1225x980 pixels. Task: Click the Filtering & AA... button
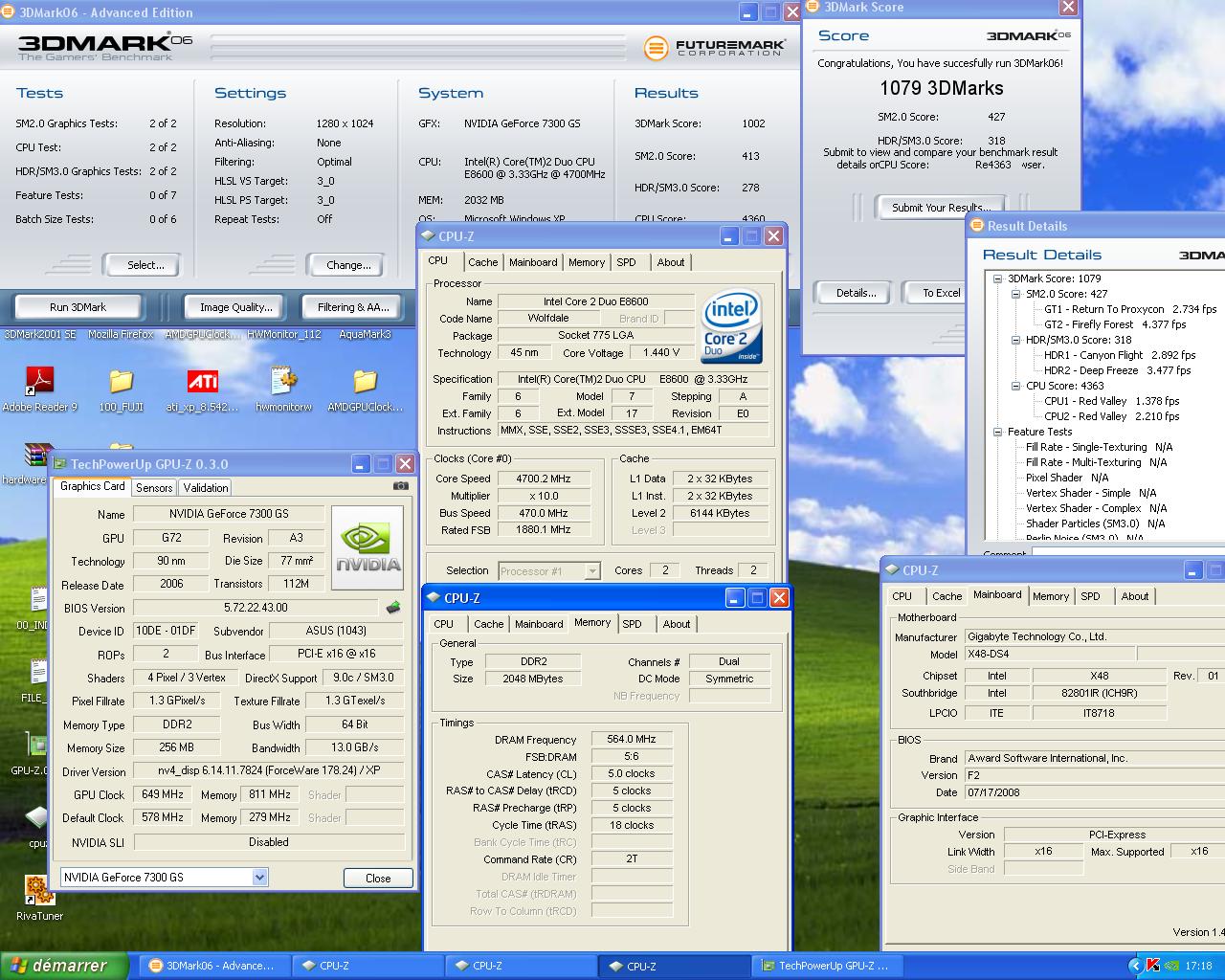tap(354, 307)
